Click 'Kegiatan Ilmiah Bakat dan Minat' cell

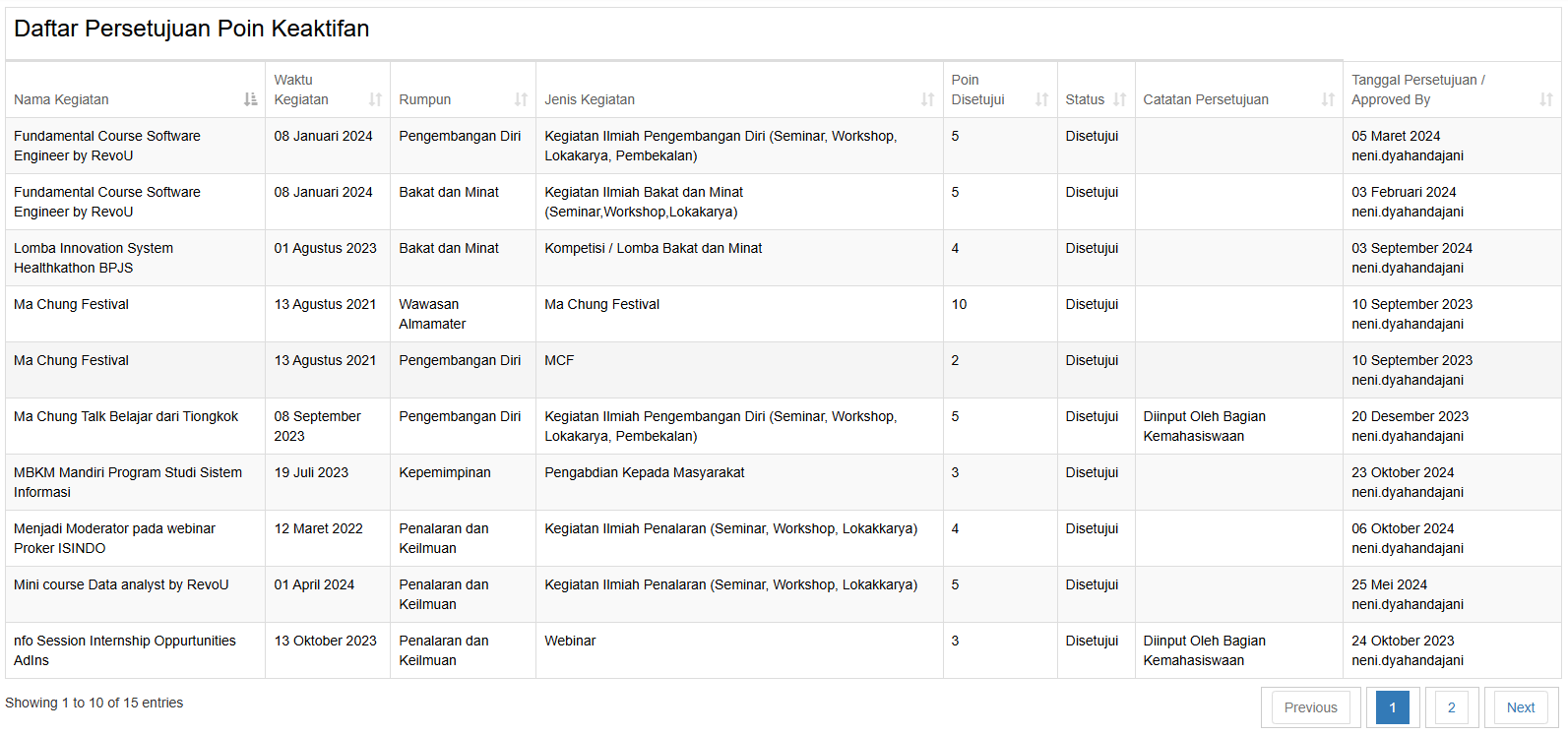[739, 202]
